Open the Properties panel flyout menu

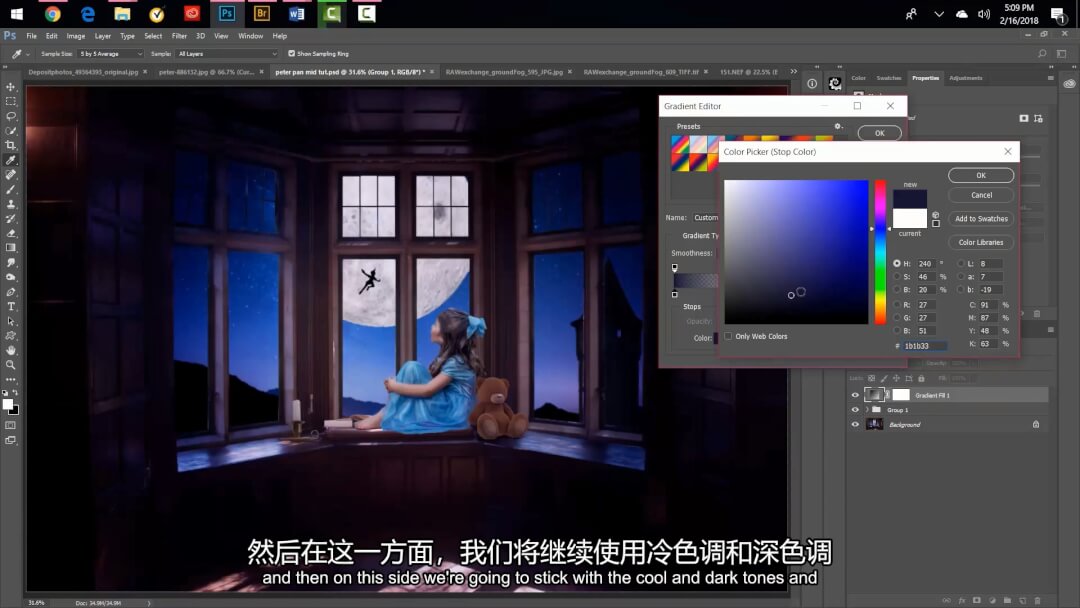[x=1050, y=78]
